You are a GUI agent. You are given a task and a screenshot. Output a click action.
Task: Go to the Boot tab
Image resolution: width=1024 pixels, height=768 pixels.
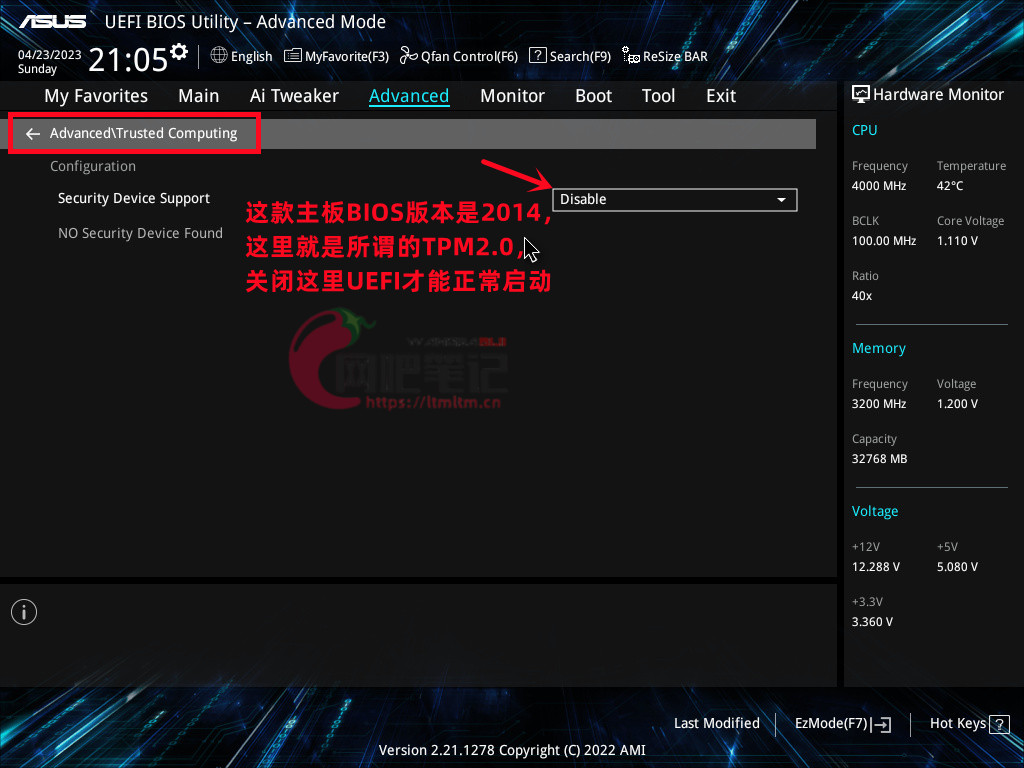tap(593, 96)
